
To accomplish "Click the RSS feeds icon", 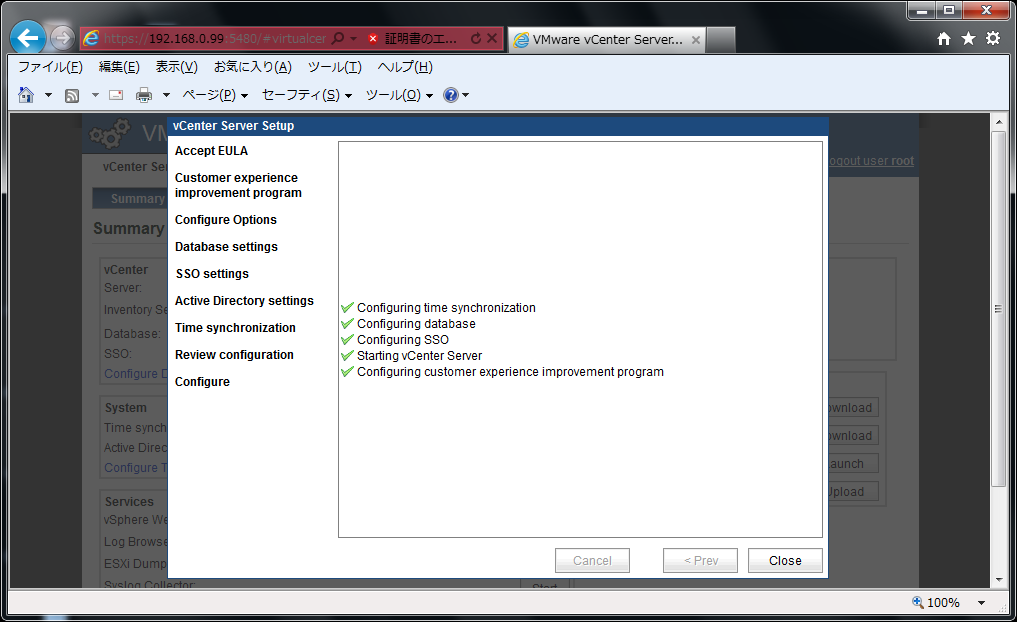I will point(72,95).
